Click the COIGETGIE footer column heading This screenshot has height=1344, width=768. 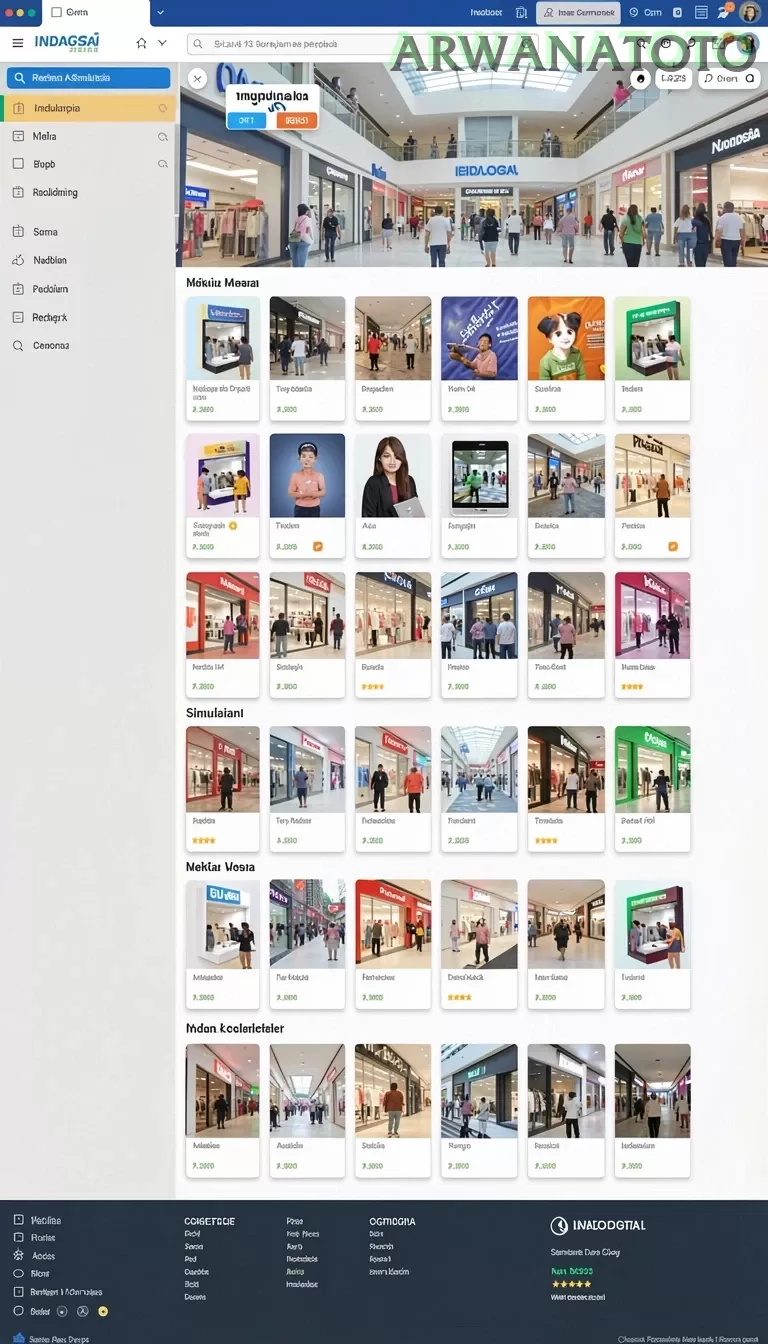point(210,1221)
